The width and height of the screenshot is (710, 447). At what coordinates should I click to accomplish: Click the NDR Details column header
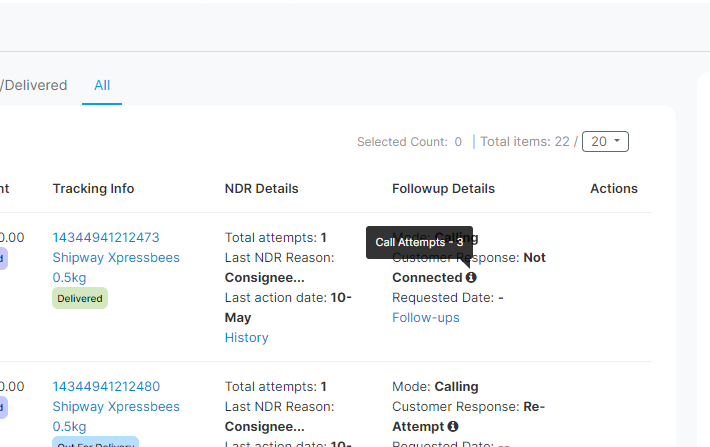[262, 188]
